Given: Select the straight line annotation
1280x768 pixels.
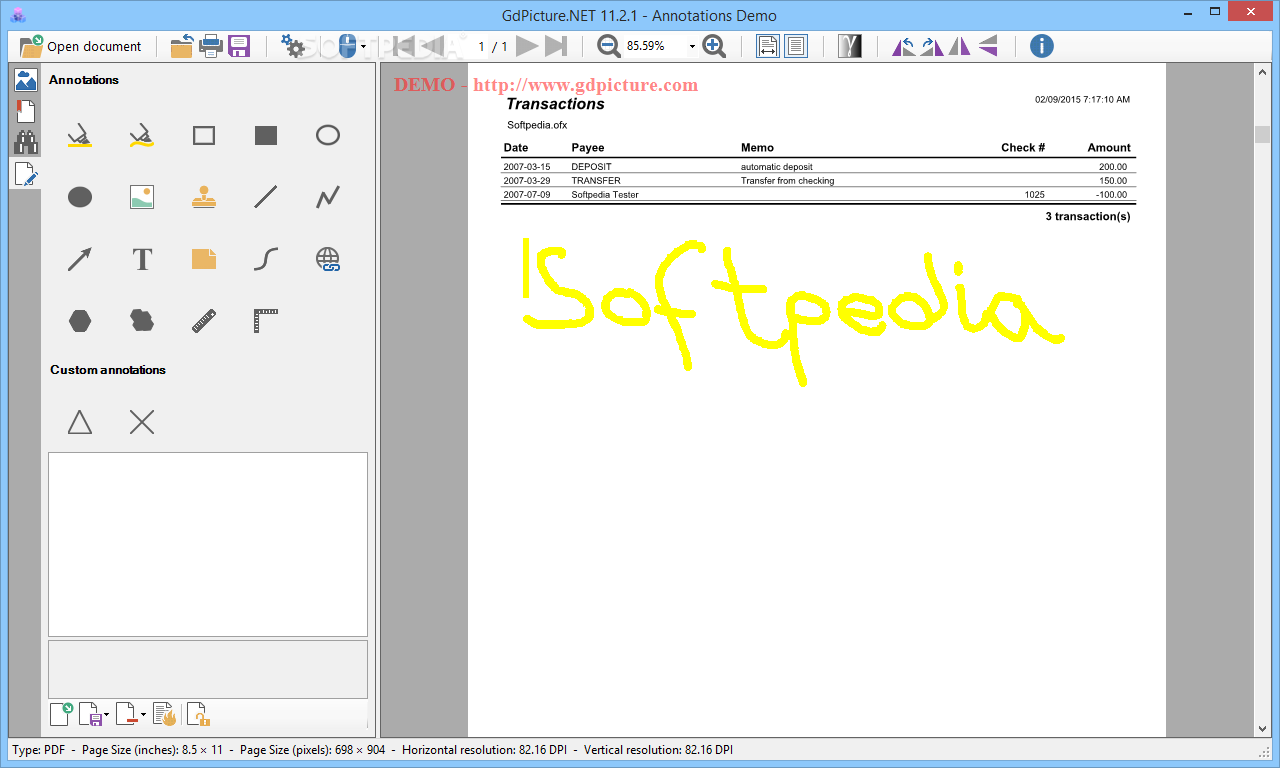Looking at the screenshot, I should tap(266, 198).
